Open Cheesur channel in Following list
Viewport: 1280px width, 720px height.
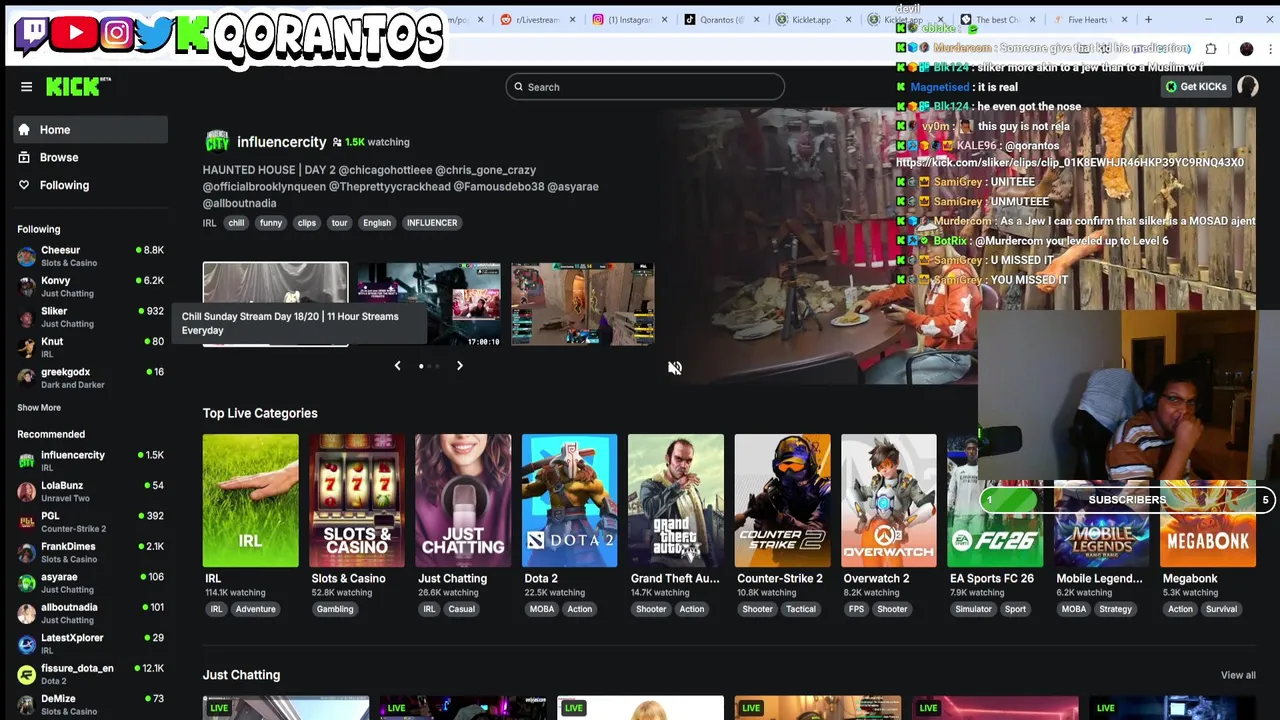(91, 256)
